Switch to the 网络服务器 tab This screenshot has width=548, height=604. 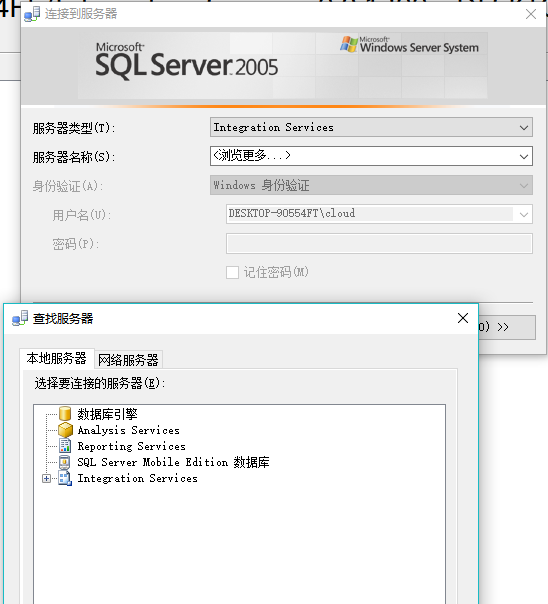pyautogui.click(x=128, y=360)
